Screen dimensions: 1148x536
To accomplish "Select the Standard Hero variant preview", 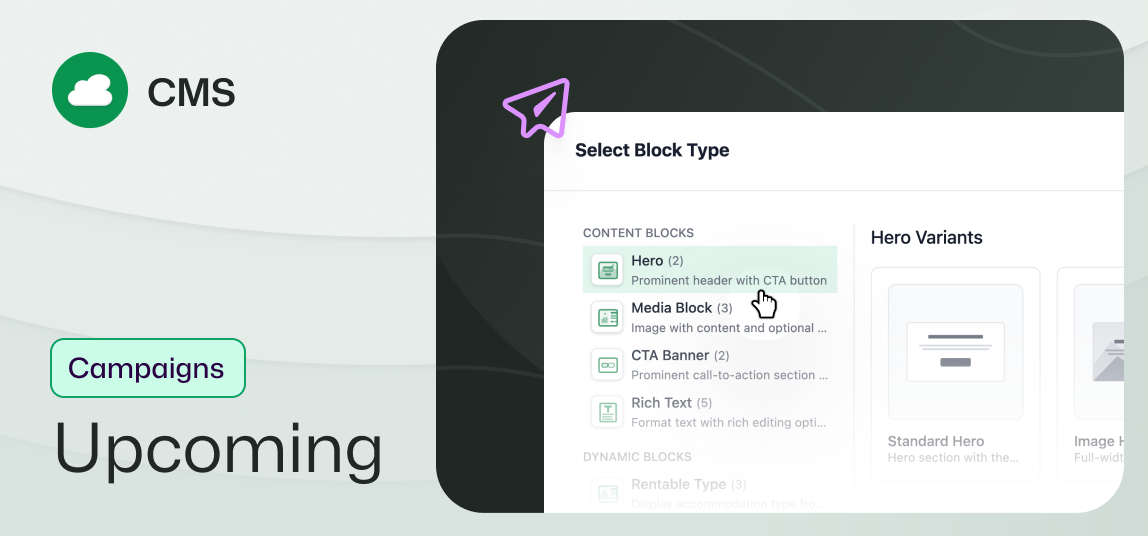I will pos(955,352).
